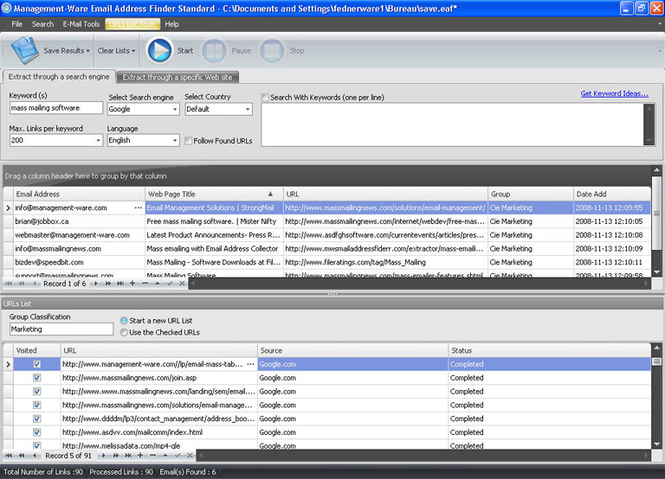Click the Date Add column header

click(612, 194)
